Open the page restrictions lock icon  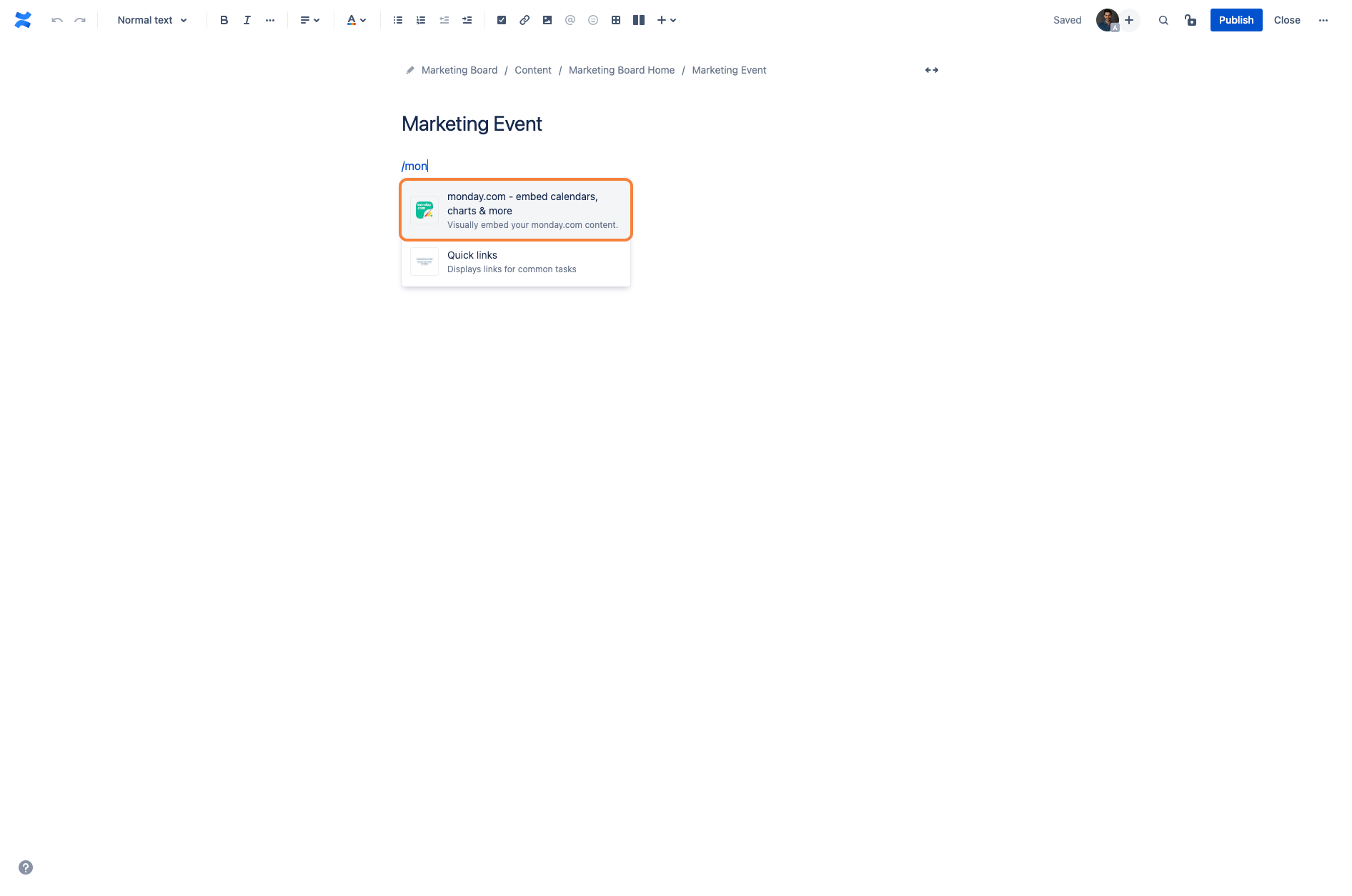pos(1191,20)
